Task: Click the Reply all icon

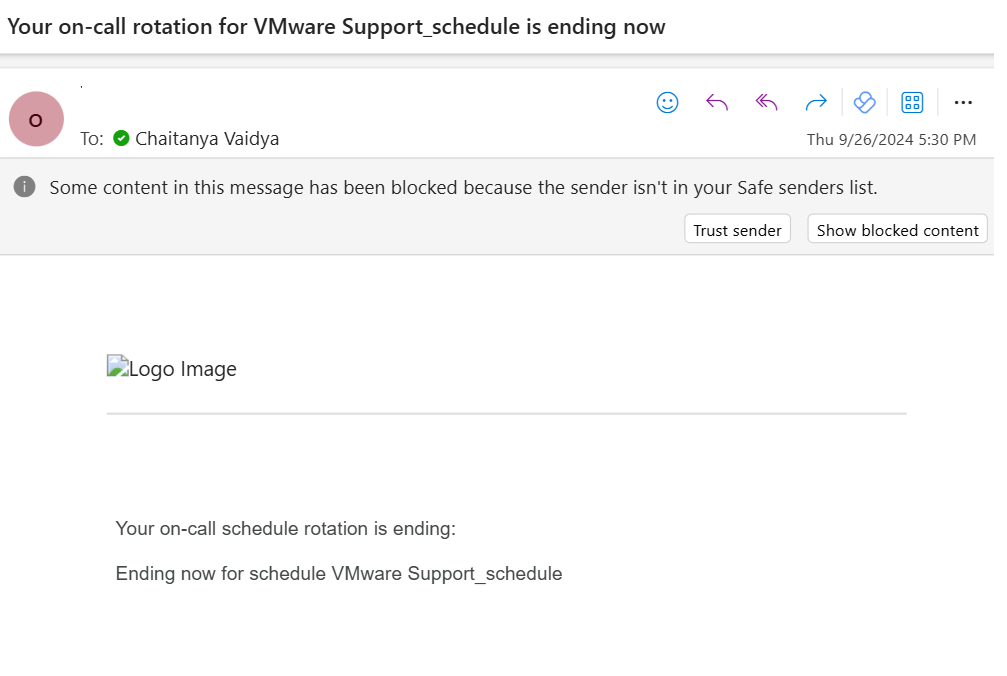Action: coord(766,102)
